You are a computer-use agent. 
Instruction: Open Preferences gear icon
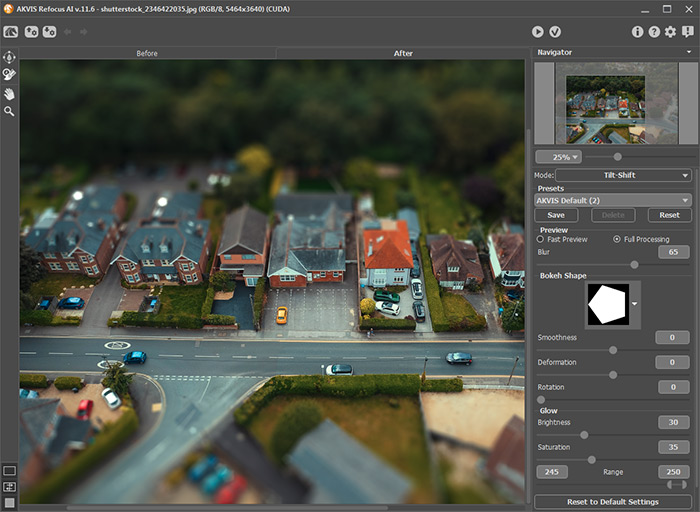coord(671,32)
